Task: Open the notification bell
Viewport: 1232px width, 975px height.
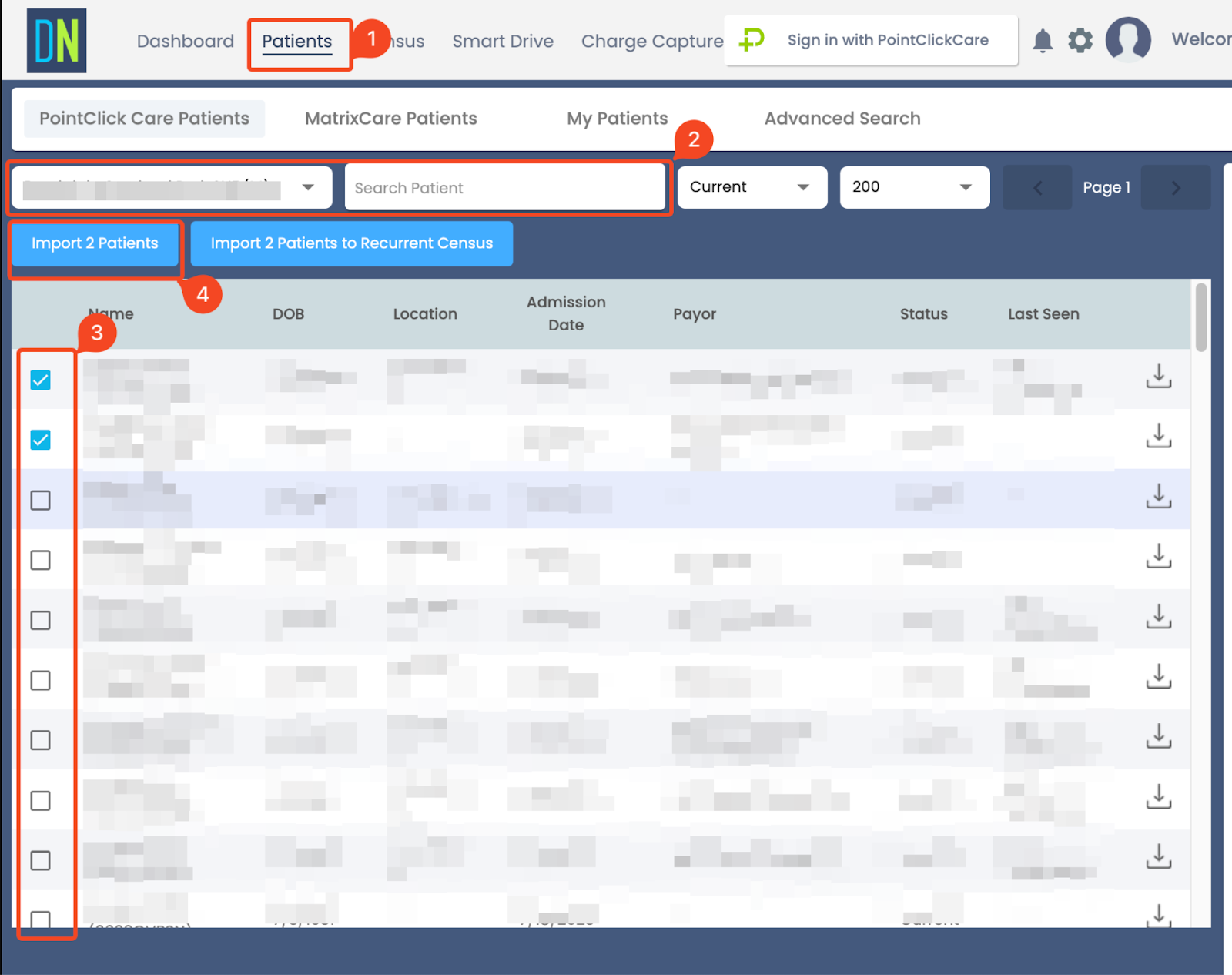Action: (x=1043, y=41)
